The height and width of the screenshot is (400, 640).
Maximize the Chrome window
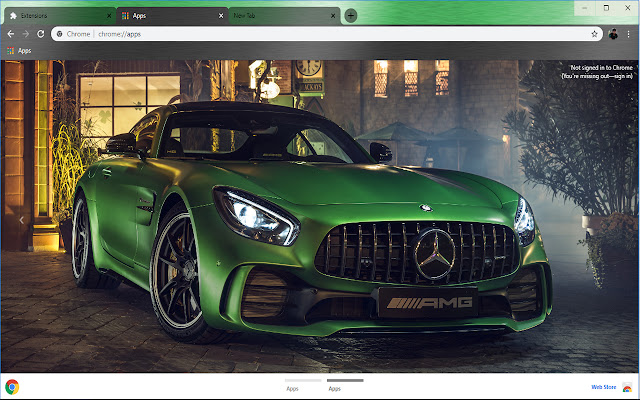606,8
